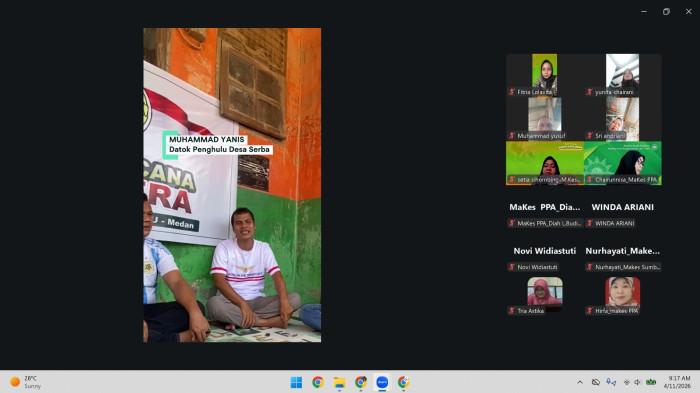Click 'Datok Penghulu Desa Serba' caption line
This screenshot has height=393, width=700.
[x=219, y=150]
